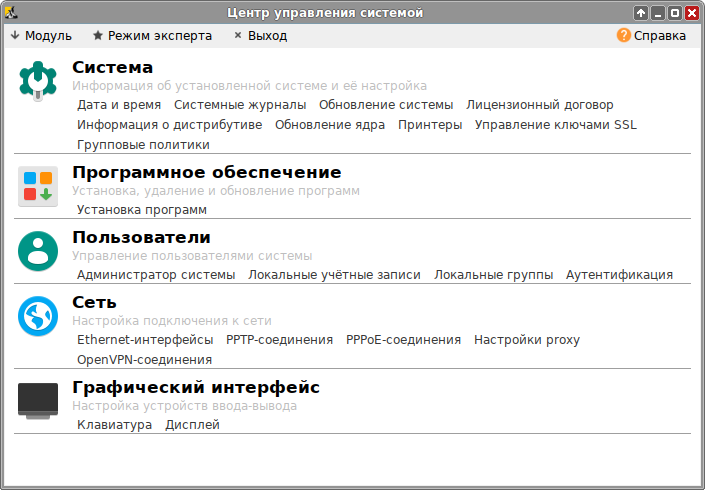Viewport: 705px width, 490px height.
Task: Click the Графический интерфейс heading
Action: [196, 388]
